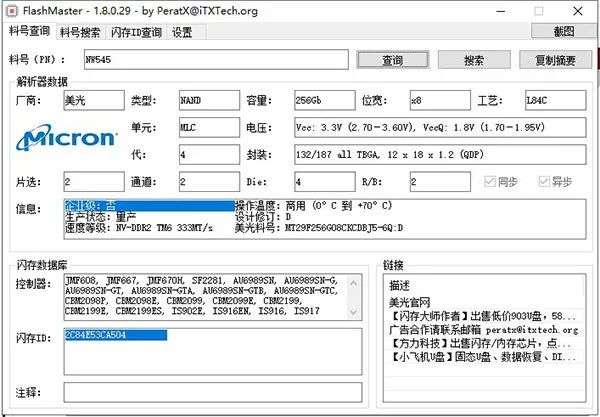
Task: Click the 描述 column header in links
Action: pos(399,285)
